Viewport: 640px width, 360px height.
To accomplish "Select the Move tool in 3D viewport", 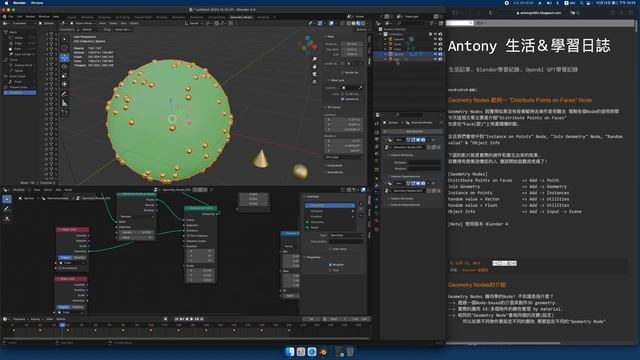I will 64,58.
